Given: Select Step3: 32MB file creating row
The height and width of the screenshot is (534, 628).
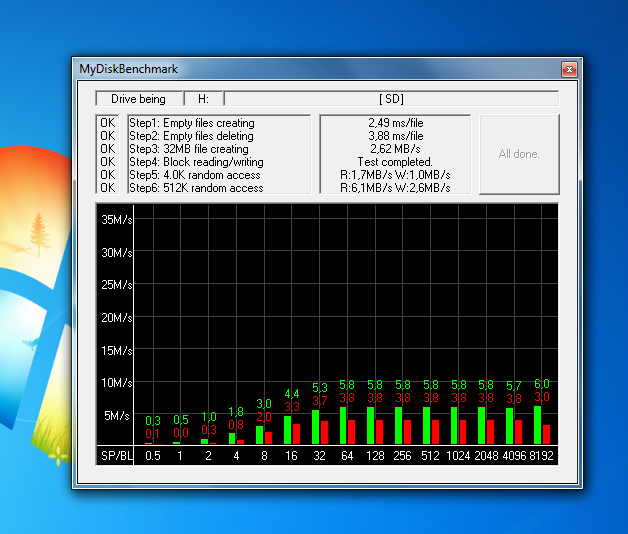Looking at the screenshot, I should tap(188, 149).
